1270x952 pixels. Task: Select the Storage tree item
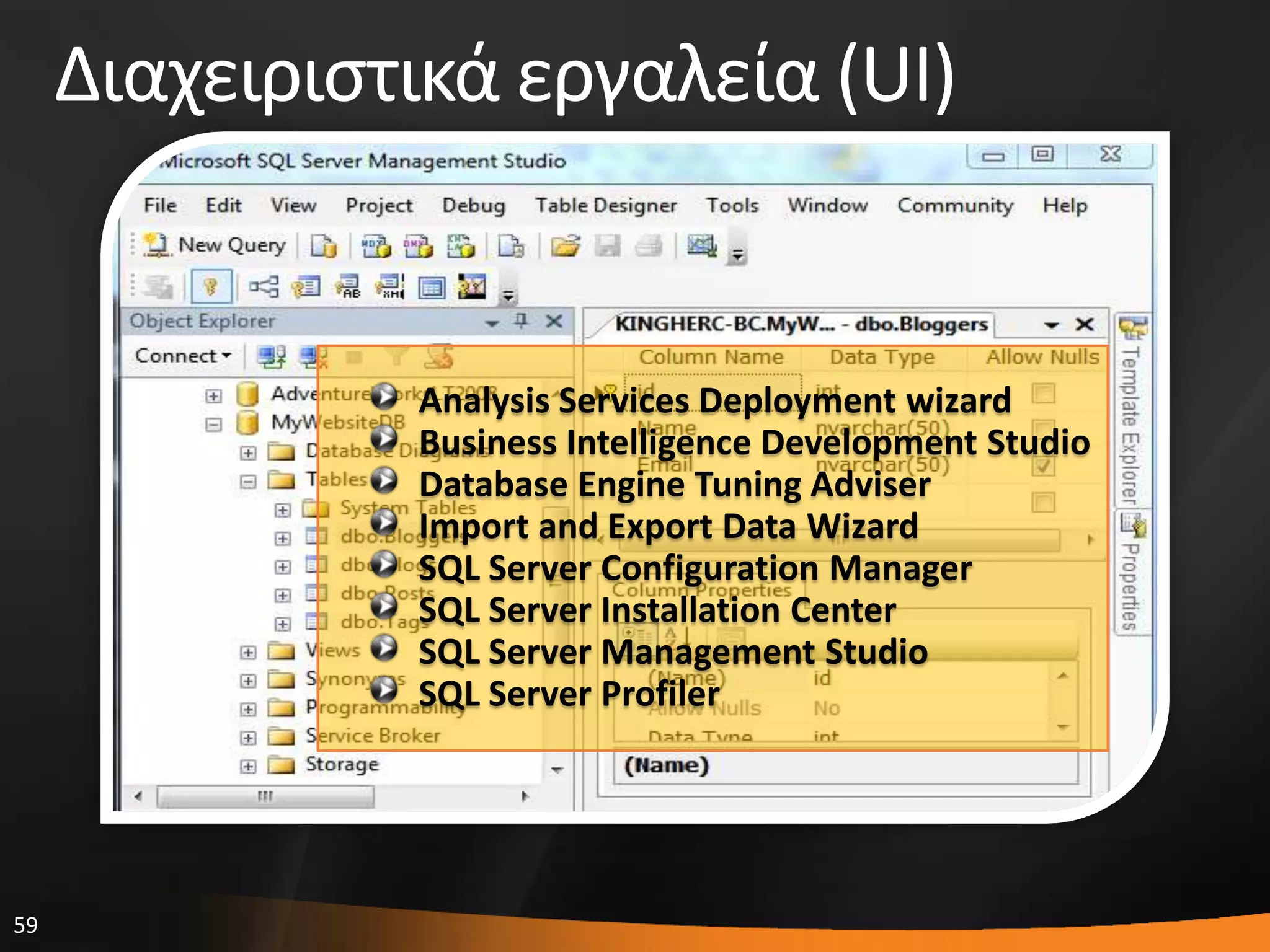[342, 765]
